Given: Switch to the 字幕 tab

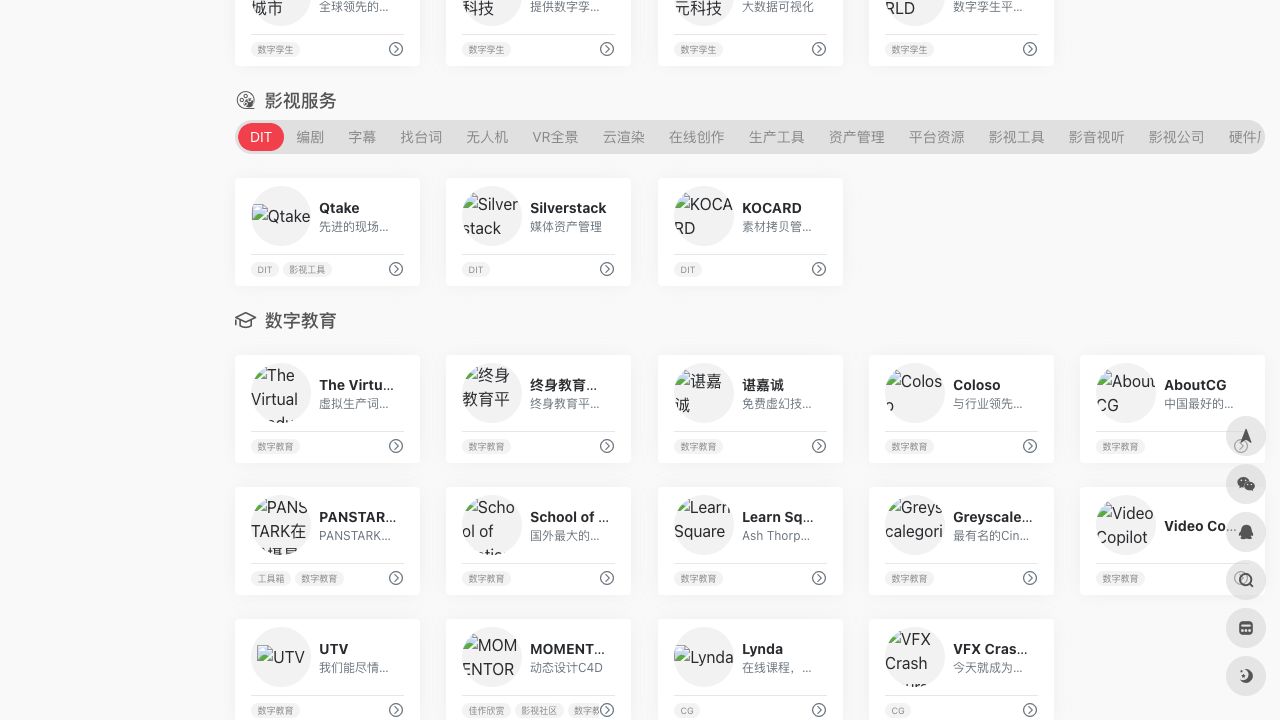Looking at the screenshot, I should pyautogui.click(x=362, y=137).
